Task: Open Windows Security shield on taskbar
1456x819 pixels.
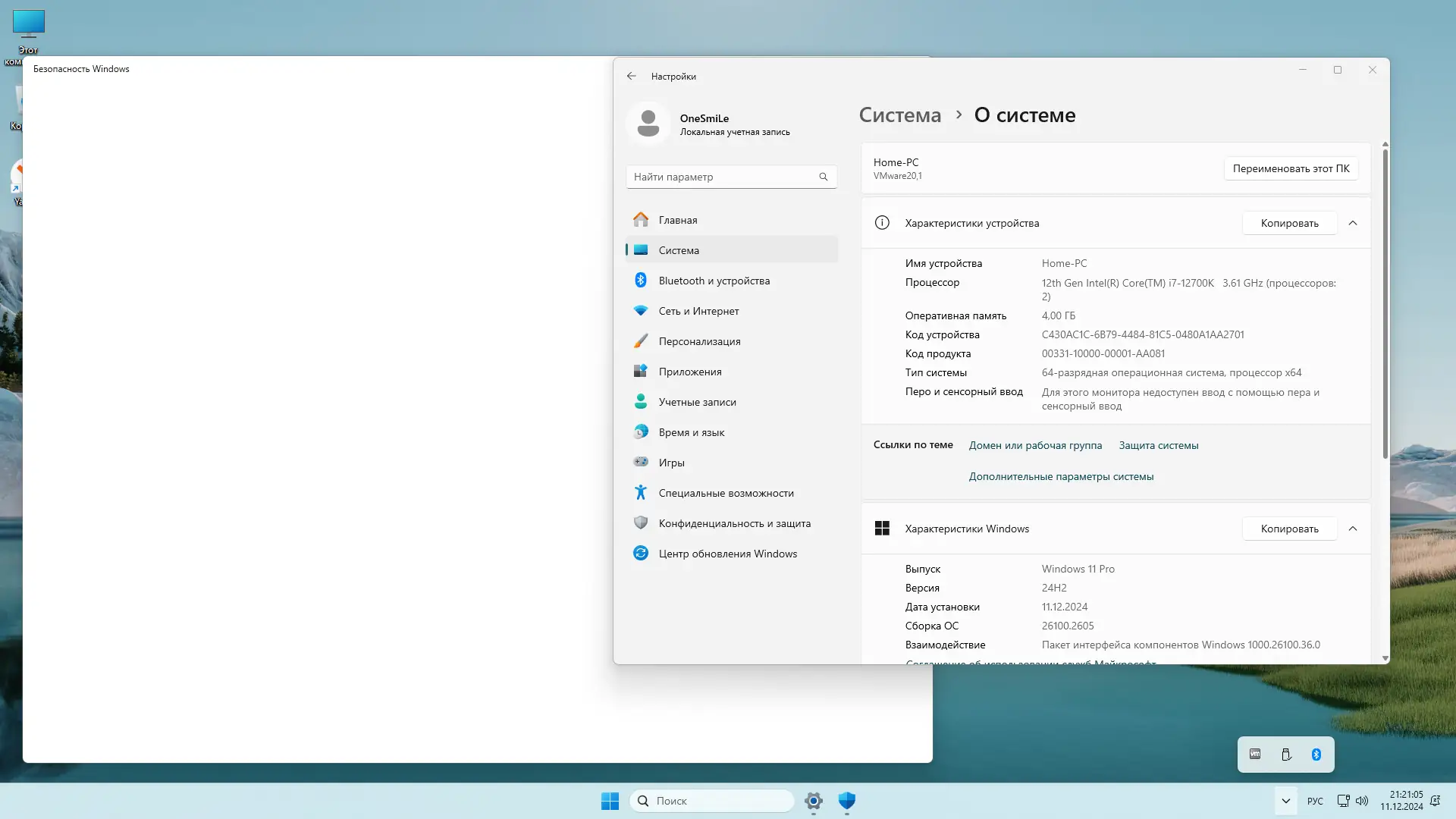Action: [846, 801]
